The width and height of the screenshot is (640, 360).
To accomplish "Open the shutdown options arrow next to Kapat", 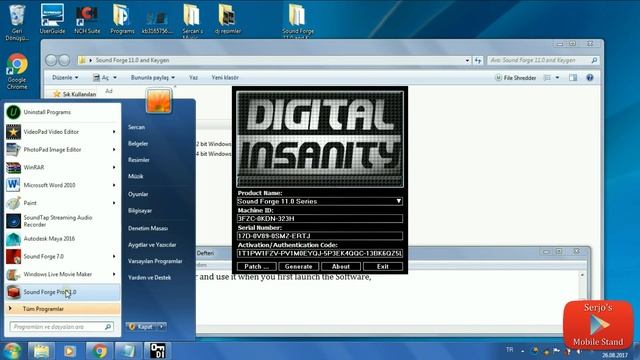I will tap(162, 327).
